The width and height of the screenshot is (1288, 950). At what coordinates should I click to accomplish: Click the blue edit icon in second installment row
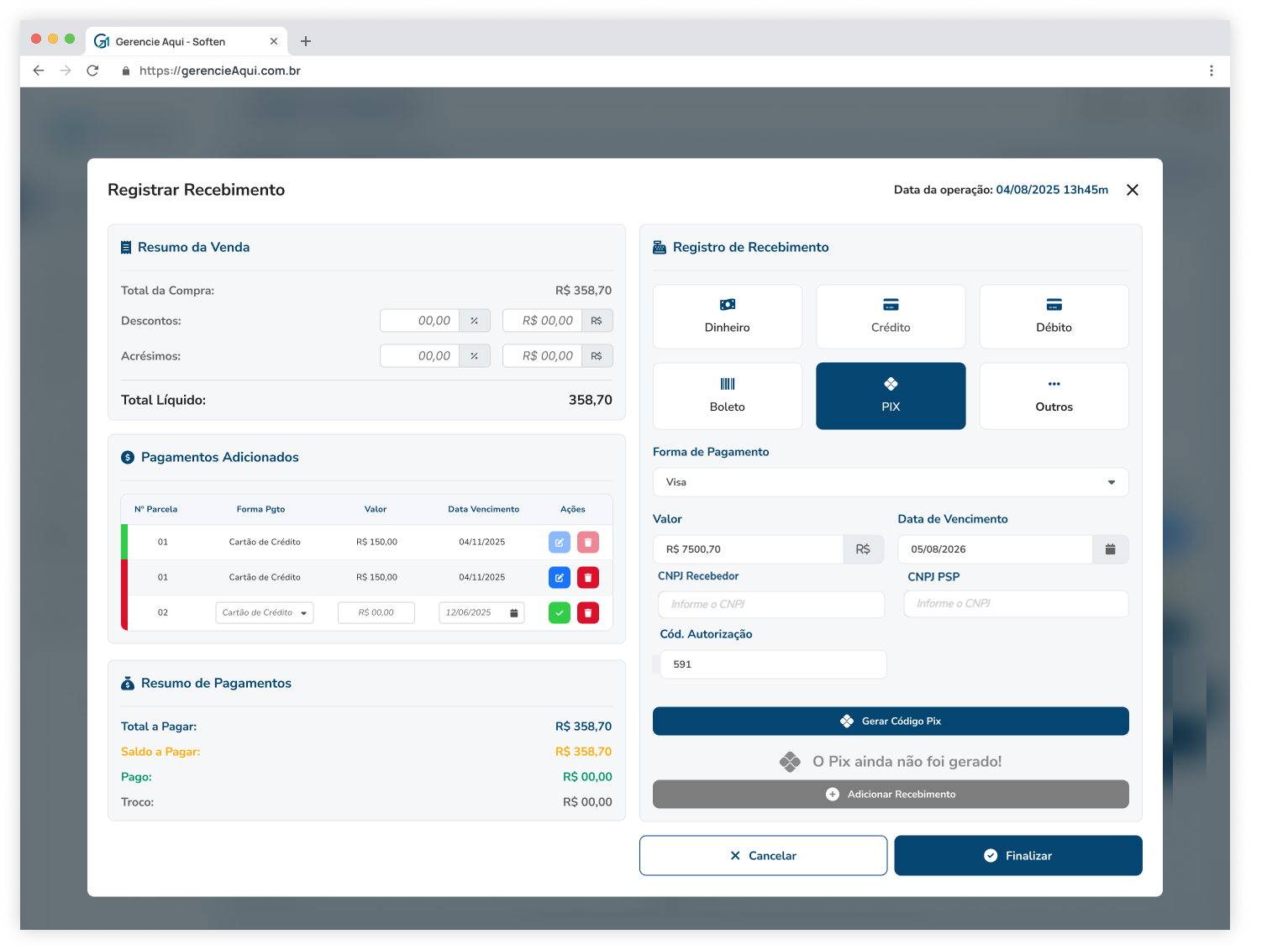click(559, 578)
